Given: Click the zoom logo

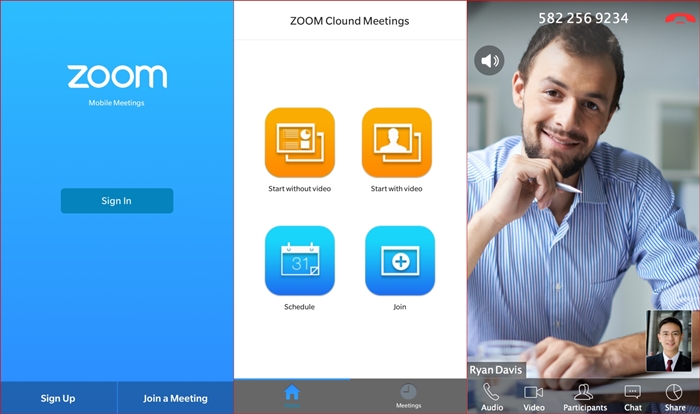Looking at the screenshot, I should (x=117, y=76).
